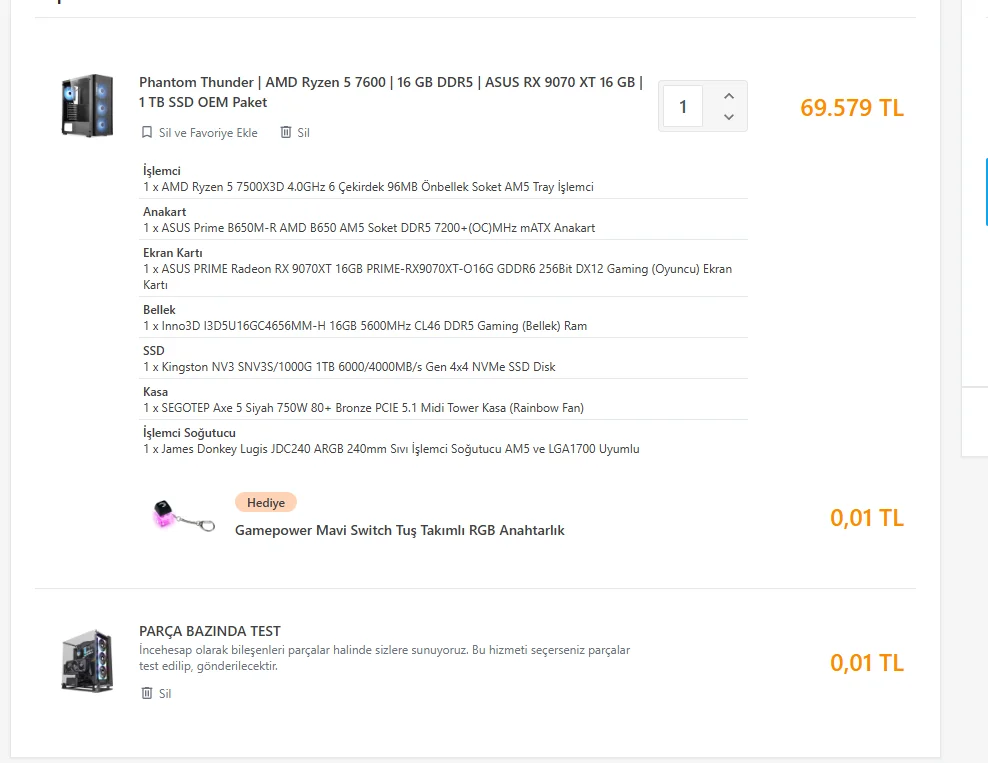This screenshot has width=988, height=763.
Task: Click the Ekran Kartı heading
Action: coord(173,253)
